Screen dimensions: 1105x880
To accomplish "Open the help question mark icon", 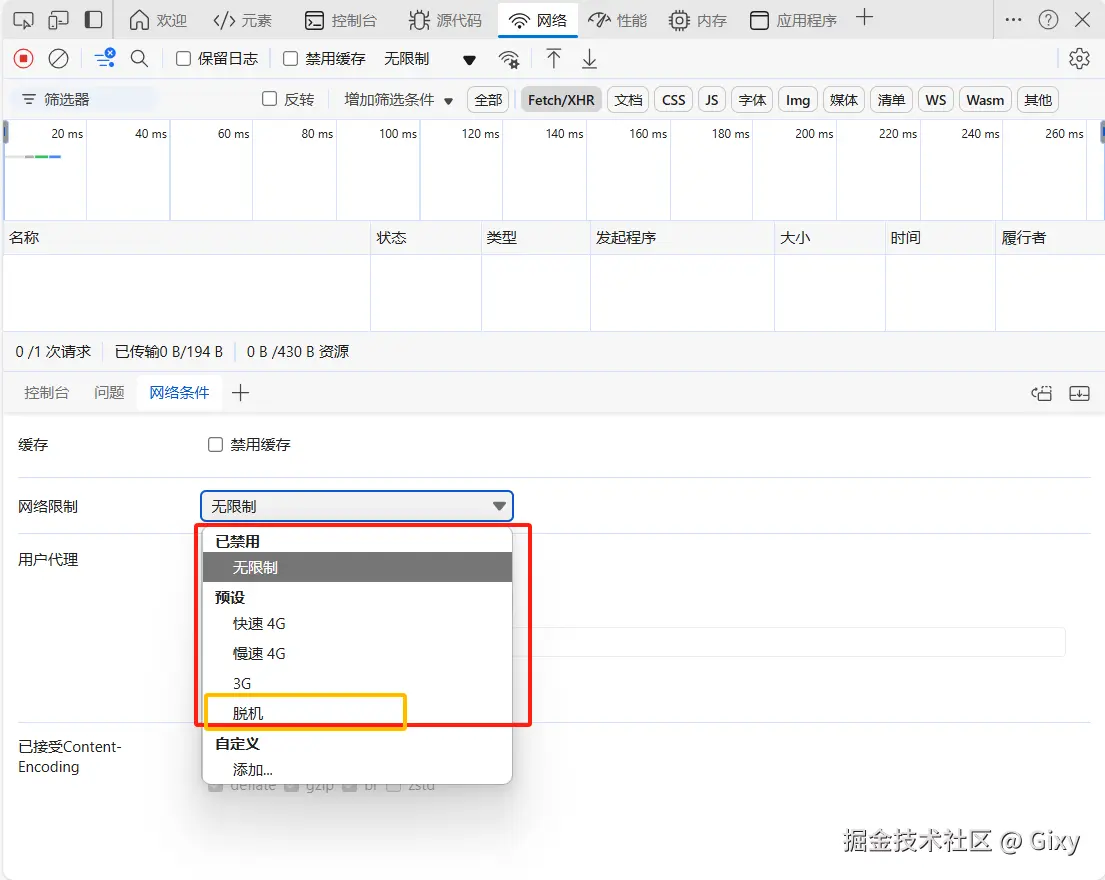I will 1049,20.
